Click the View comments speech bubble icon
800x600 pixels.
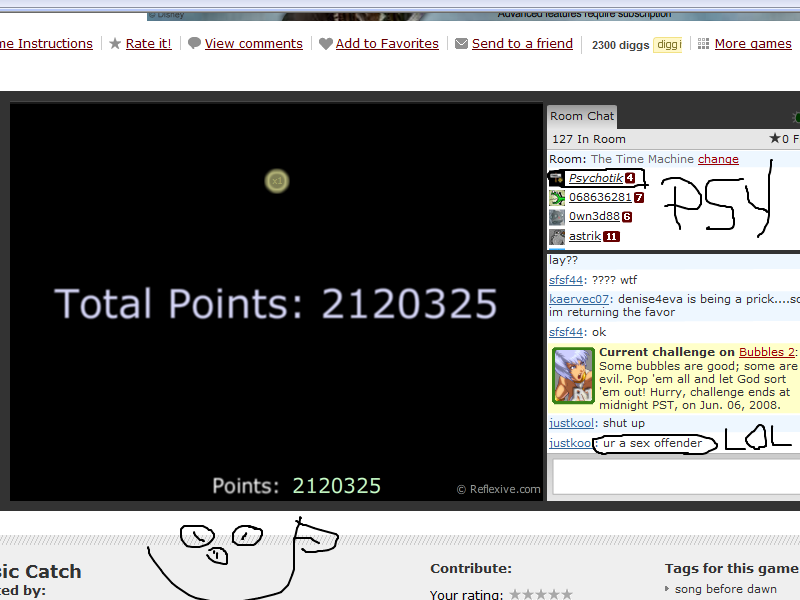click(x=194, y=44)
